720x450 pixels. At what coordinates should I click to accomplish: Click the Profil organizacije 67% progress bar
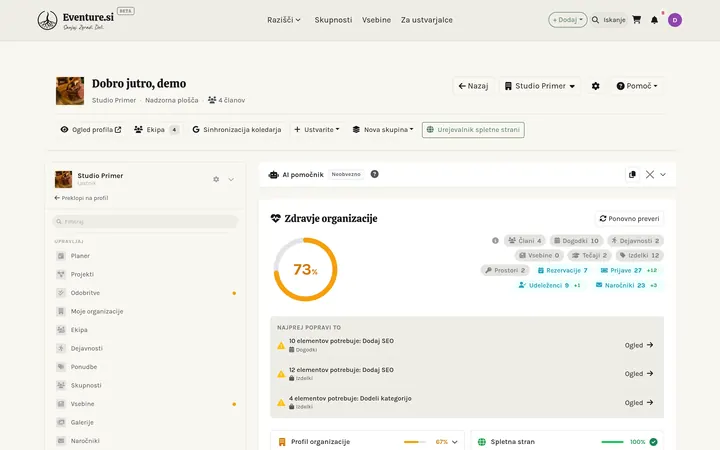(x=415, y=442)
